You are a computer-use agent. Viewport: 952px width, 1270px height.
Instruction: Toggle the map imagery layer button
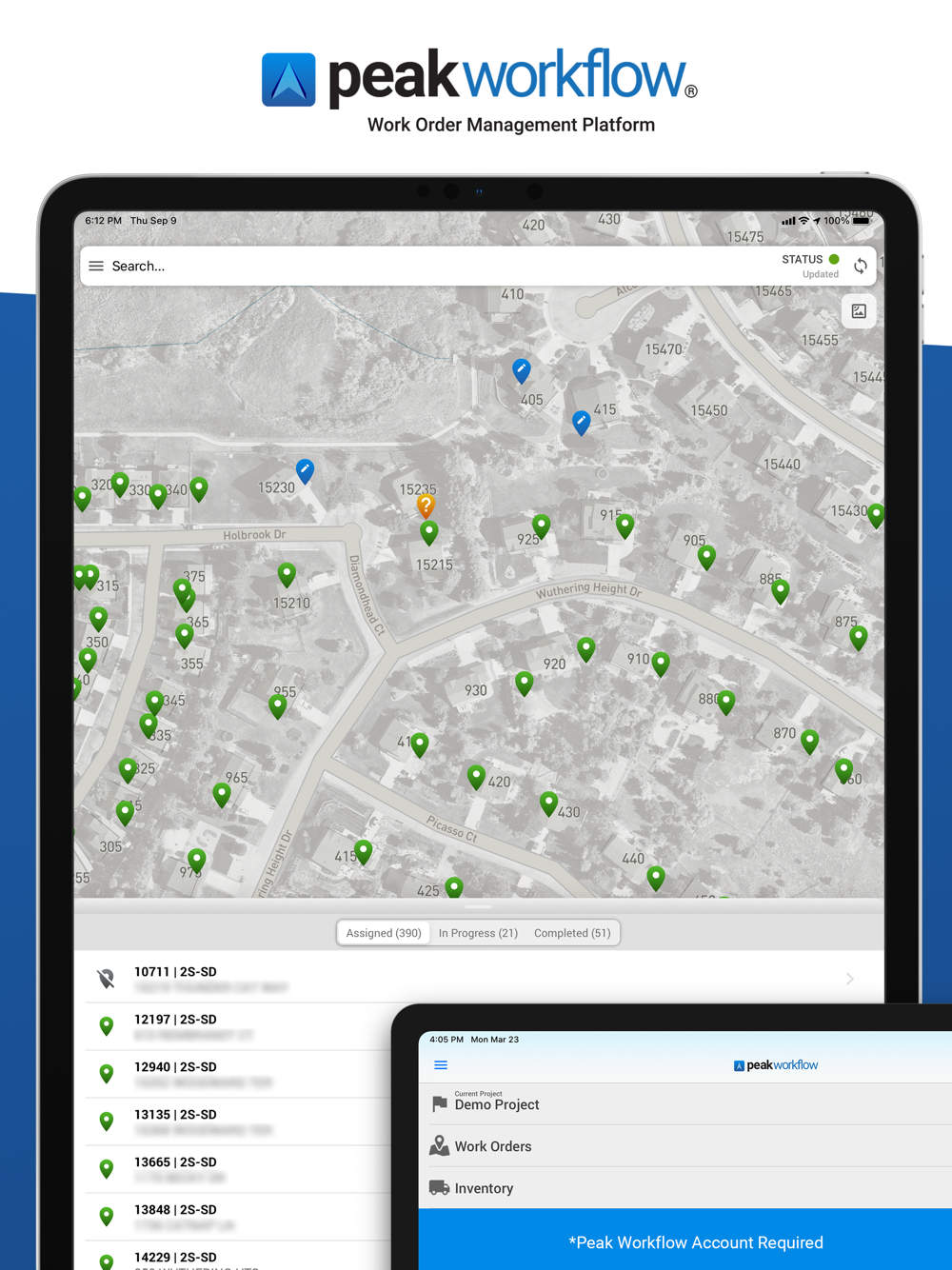click(859, 311)
